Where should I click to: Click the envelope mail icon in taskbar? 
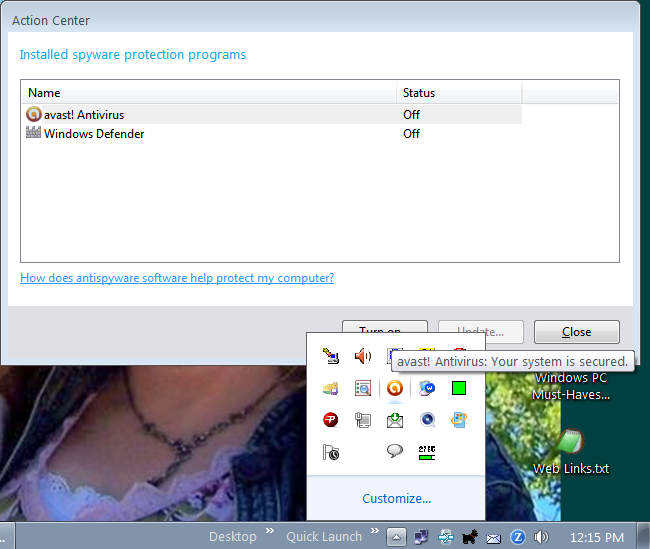pyautogui.click(x=494, y=538)
